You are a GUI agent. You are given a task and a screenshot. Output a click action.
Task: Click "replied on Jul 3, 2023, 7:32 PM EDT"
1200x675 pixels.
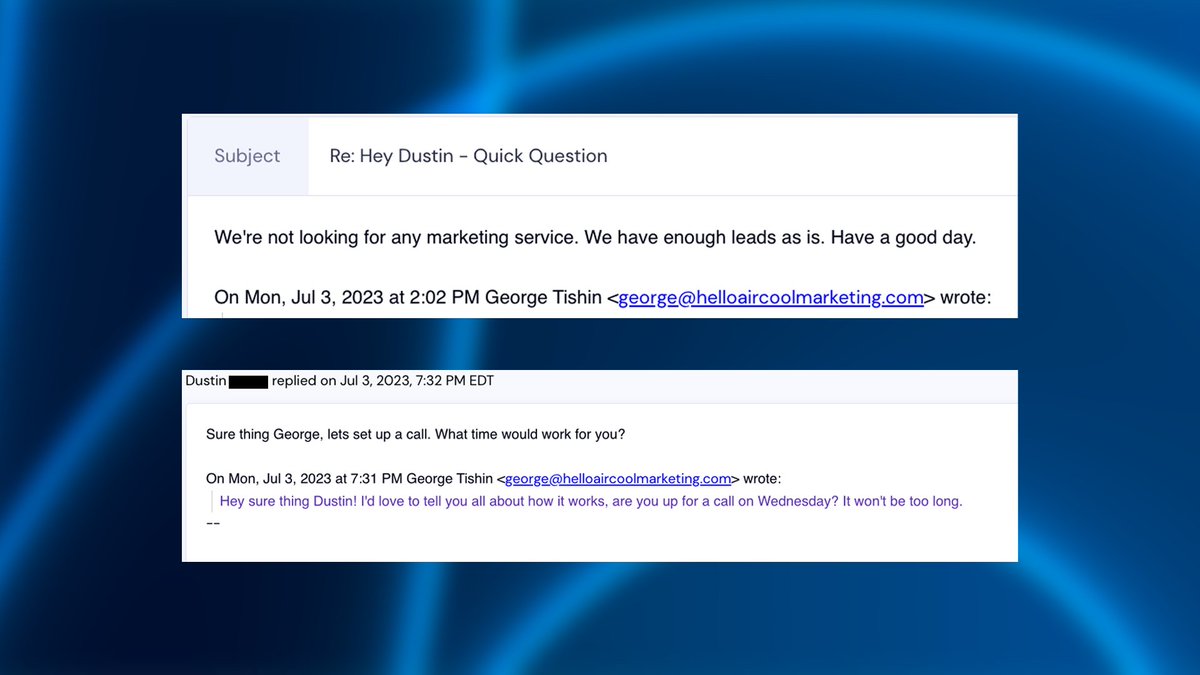[x=383, y=381]
